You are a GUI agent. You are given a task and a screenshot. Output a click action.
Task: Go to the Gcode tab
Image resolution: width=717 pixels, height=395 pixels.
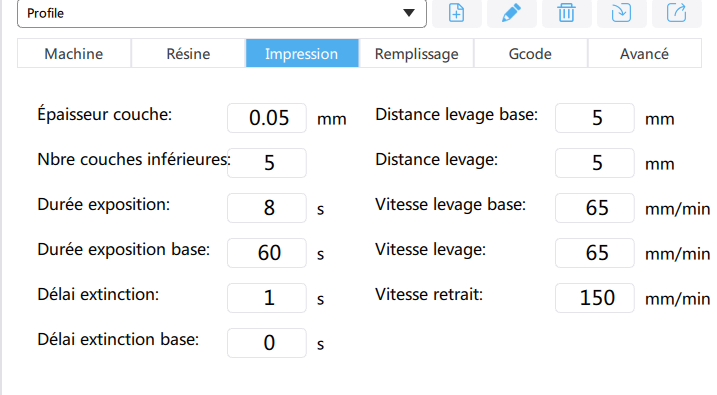point(530,53)
